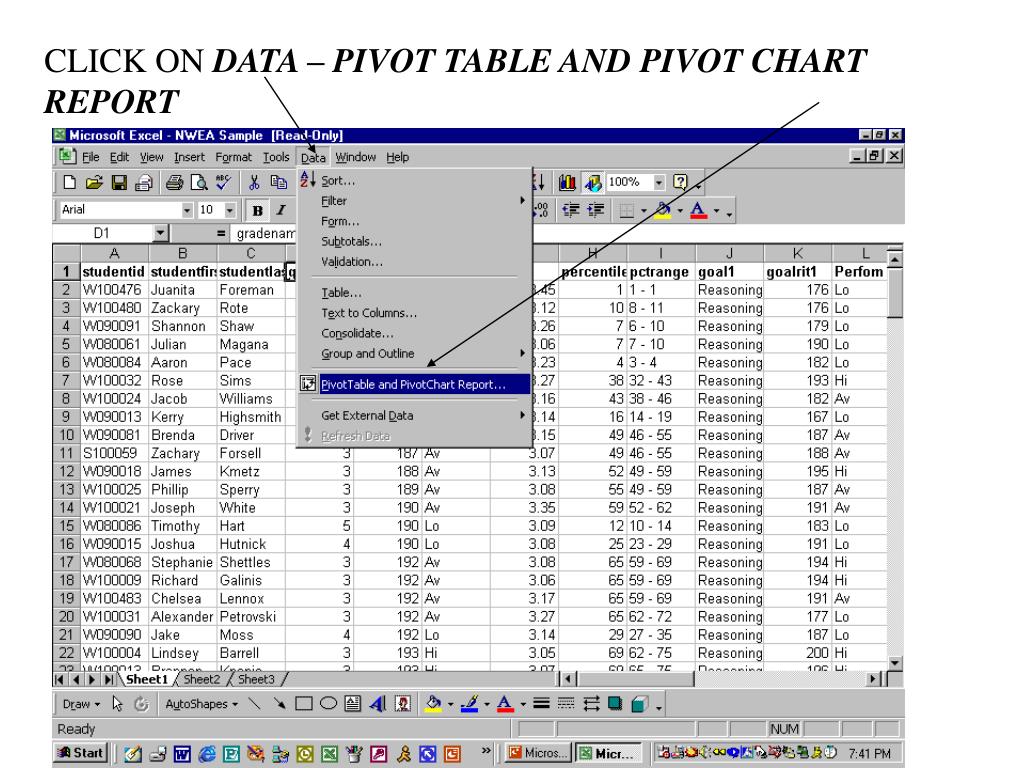Image resolution: width=1024 pixels, height=768 pixels.
Task: Select the Arrow drawing tool
Action: [280, 703]
